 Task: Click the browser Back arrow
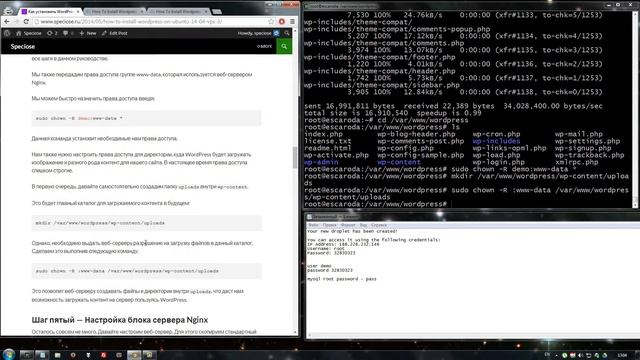(x=7, y=22)
